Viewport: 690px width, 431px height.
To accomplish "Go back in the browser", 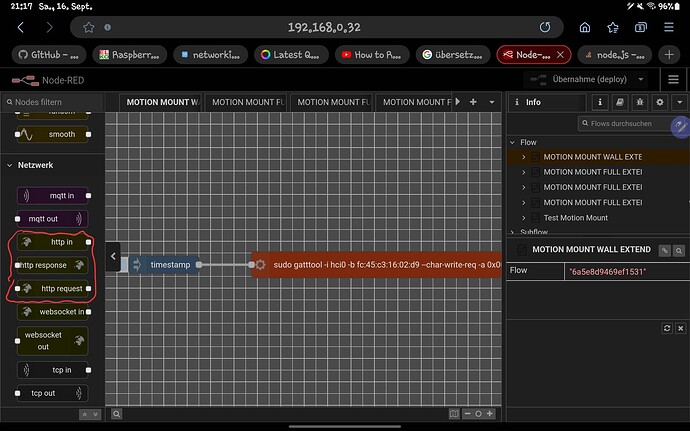I will [21, 27].
